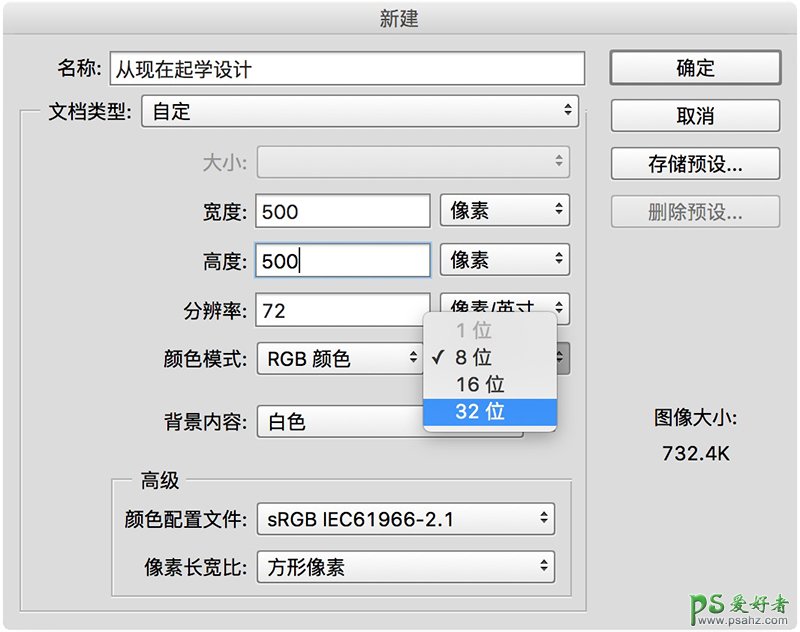Choose 32 位 in the bit depth menu
Image resolution: width=800 pixels, height=632 pixels.
click(x=490, y=412)
